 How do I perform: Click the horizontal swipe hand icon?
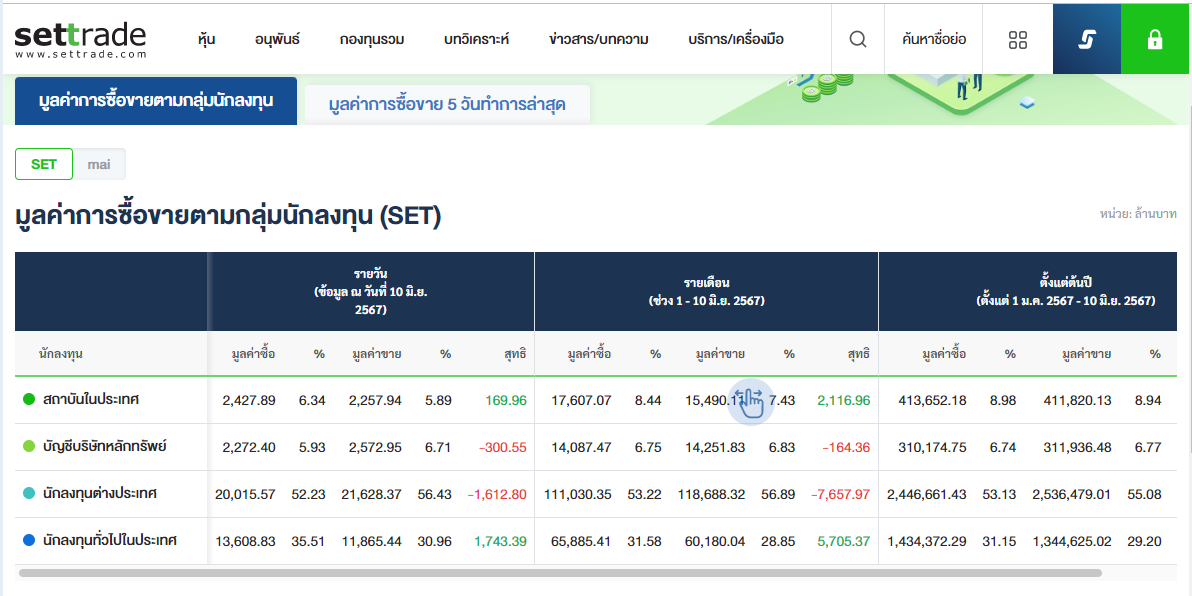pyautogui.click(x=750, y=401)
